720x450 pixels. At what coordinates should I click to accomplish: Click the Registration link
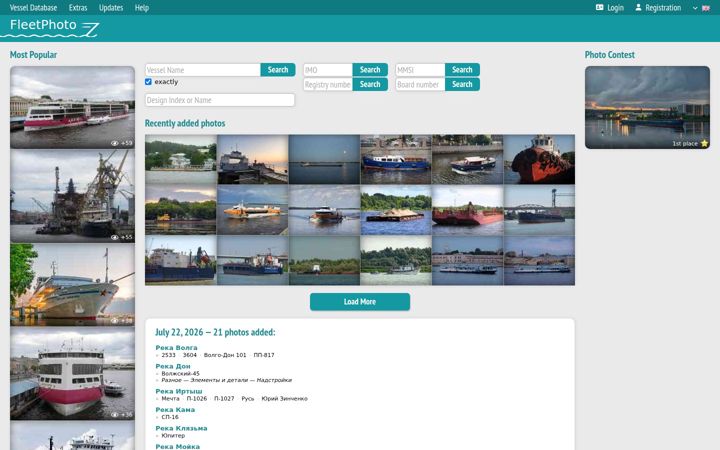coord(658,7)
